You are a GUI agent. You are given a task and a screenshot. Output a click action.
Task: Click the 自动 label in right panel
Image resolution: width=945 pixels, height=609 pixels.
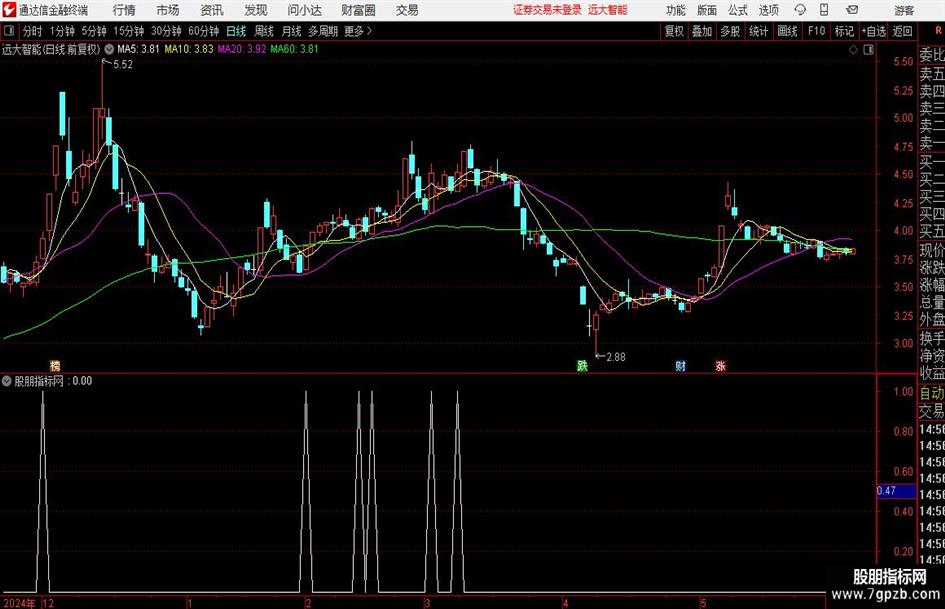[932, 393]
